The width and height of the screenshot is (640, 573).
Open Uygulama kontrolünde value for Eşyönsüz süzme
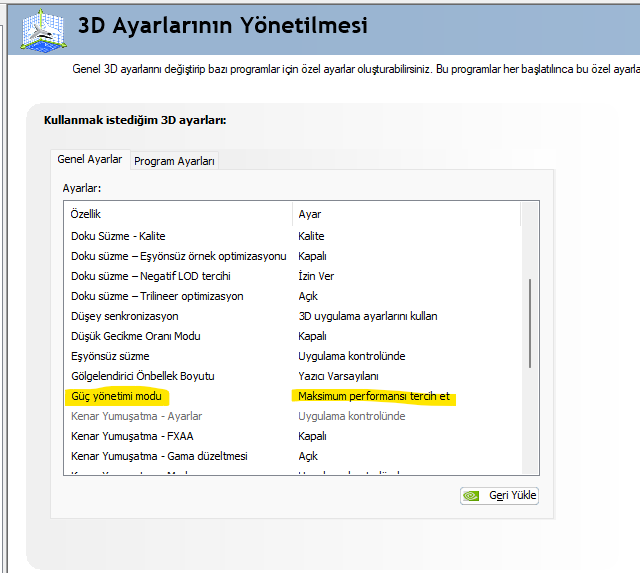[352, 356]
